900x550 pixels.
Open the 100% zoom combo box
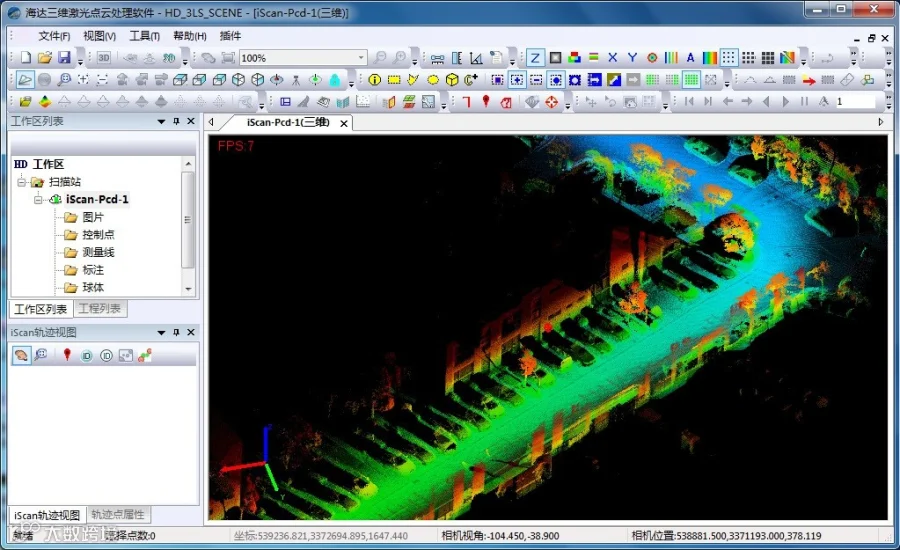pos(303,57)
